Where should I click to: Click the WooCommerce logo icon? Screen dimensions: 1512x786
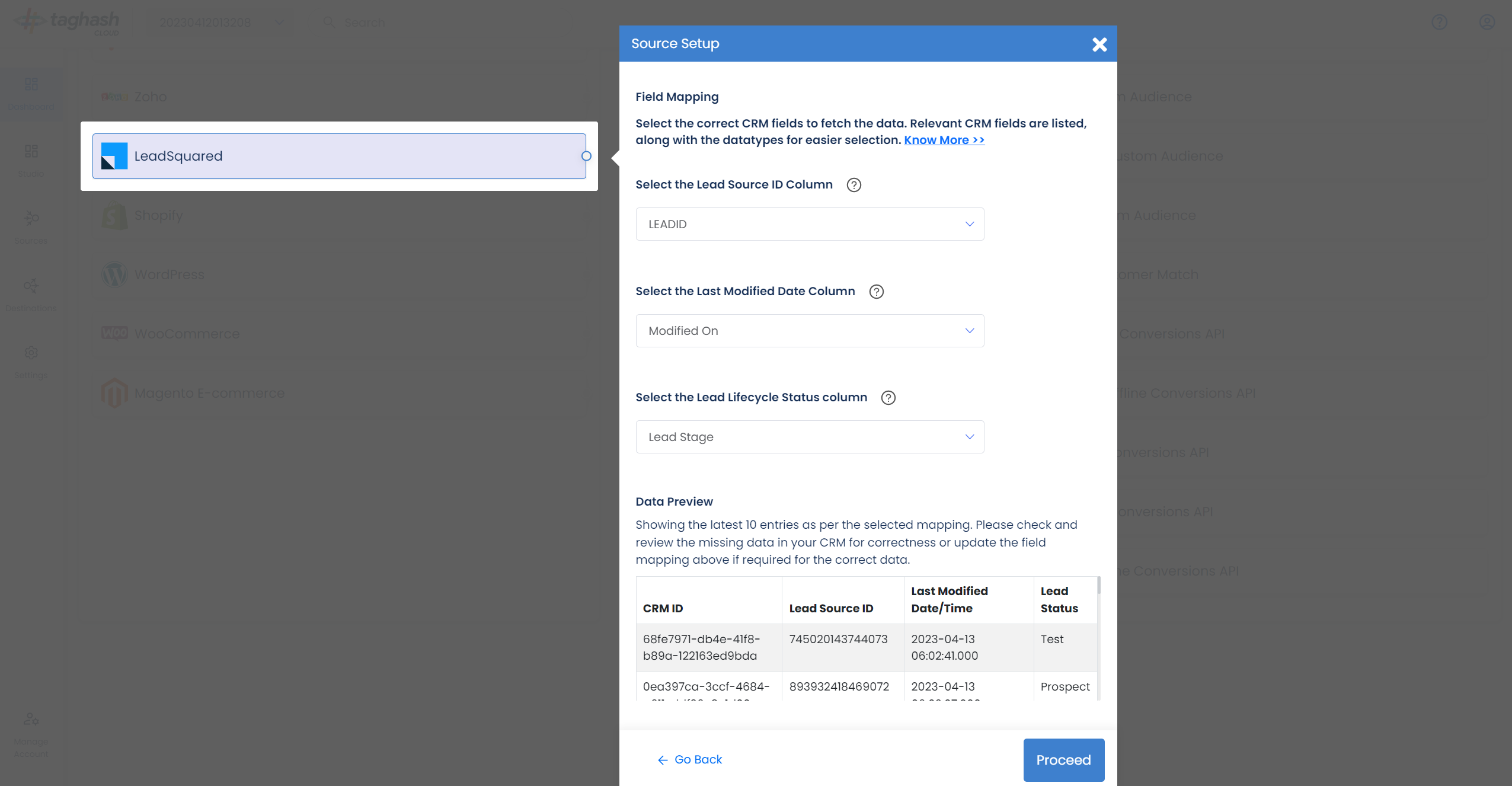pos(114,333)
